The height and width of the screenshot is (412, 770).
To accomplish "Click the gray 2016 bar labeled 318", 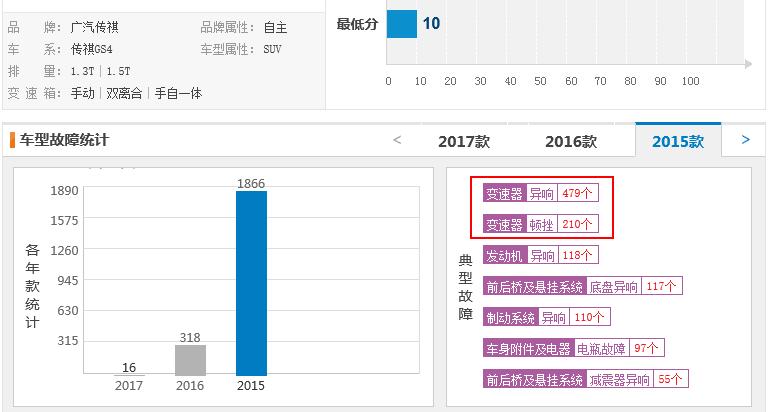I will 190,360.
